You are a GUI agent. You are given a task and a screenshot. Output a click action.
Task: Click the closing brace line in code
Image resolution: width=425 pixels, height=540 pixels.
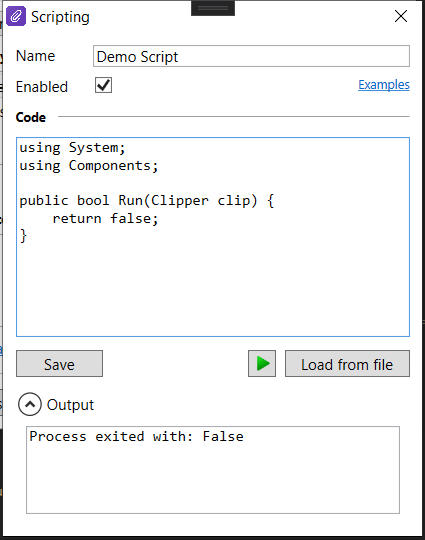23,236
